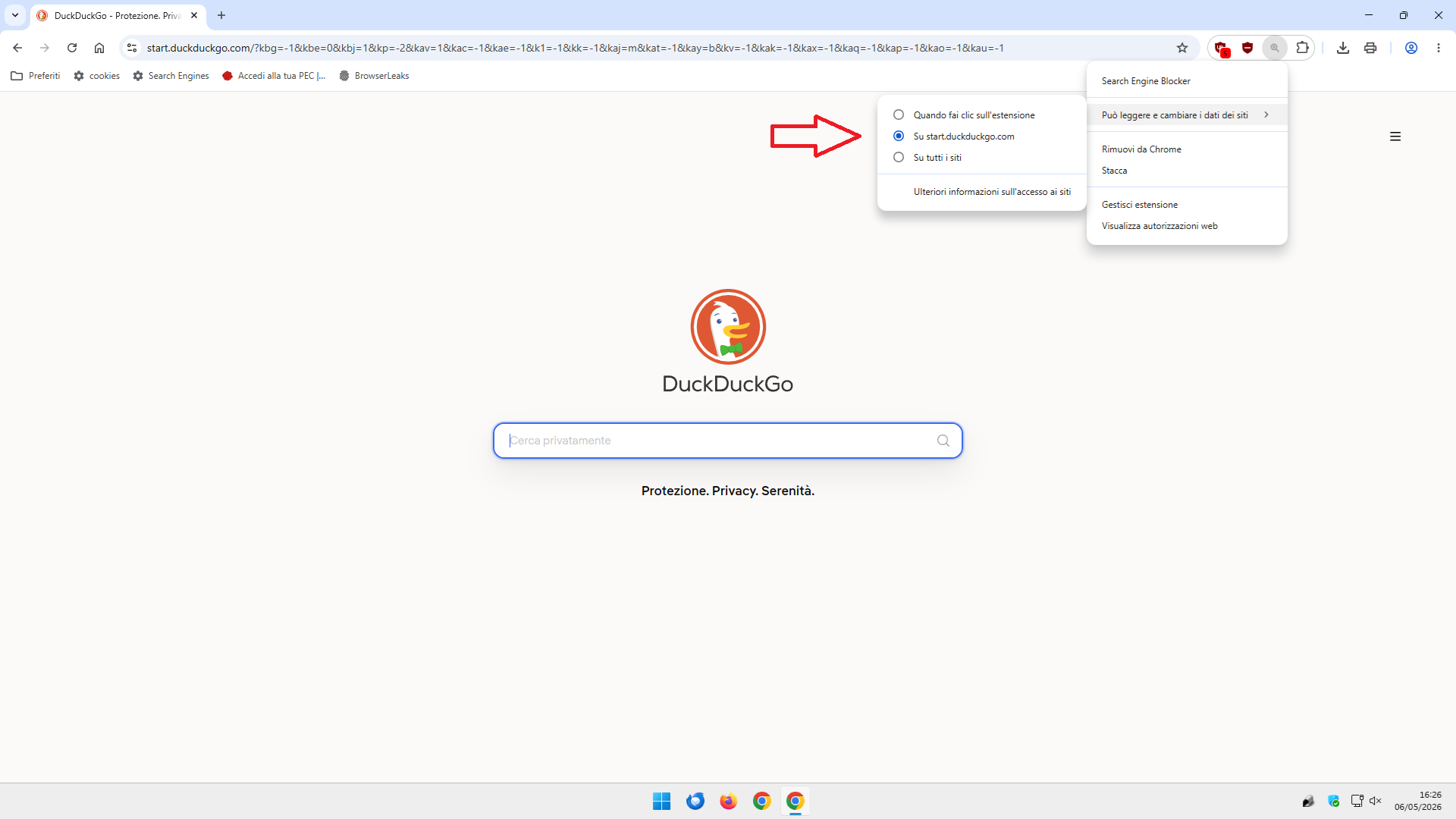Viewport: 1456px width, 819px height.
Task: Select 'Quando fai clic sull'estensione' radio option
Action: [899, 115]
